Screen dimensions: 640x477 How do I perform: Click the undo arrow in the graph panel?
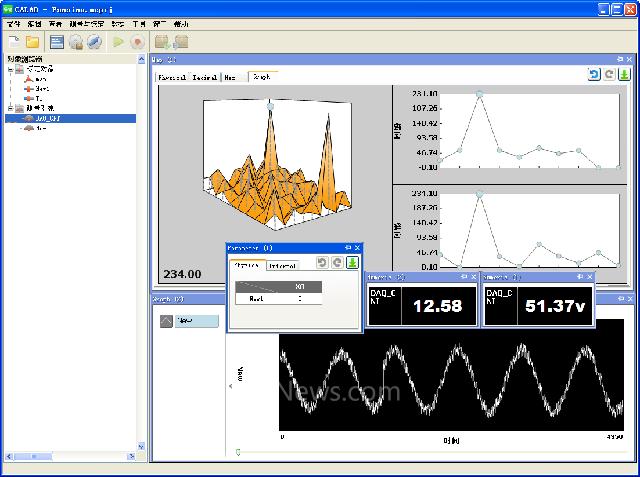594,75
